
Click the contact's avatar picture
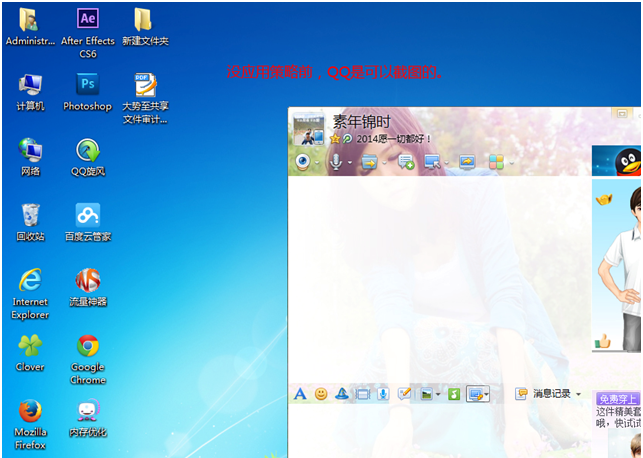pyautogui.click(x=308, y=130)
